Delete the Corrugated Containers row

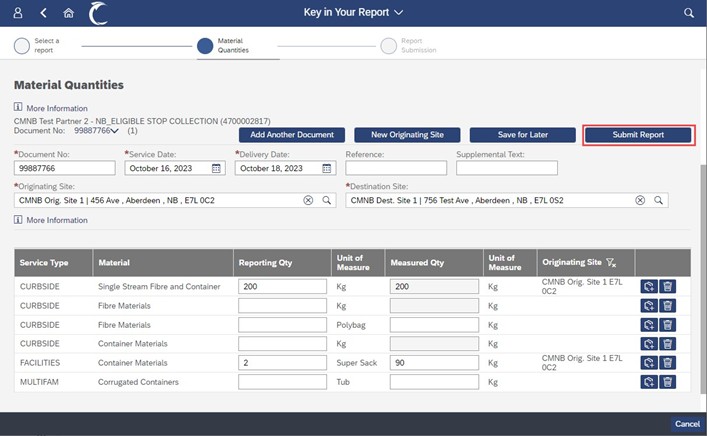tap(668, 381)
